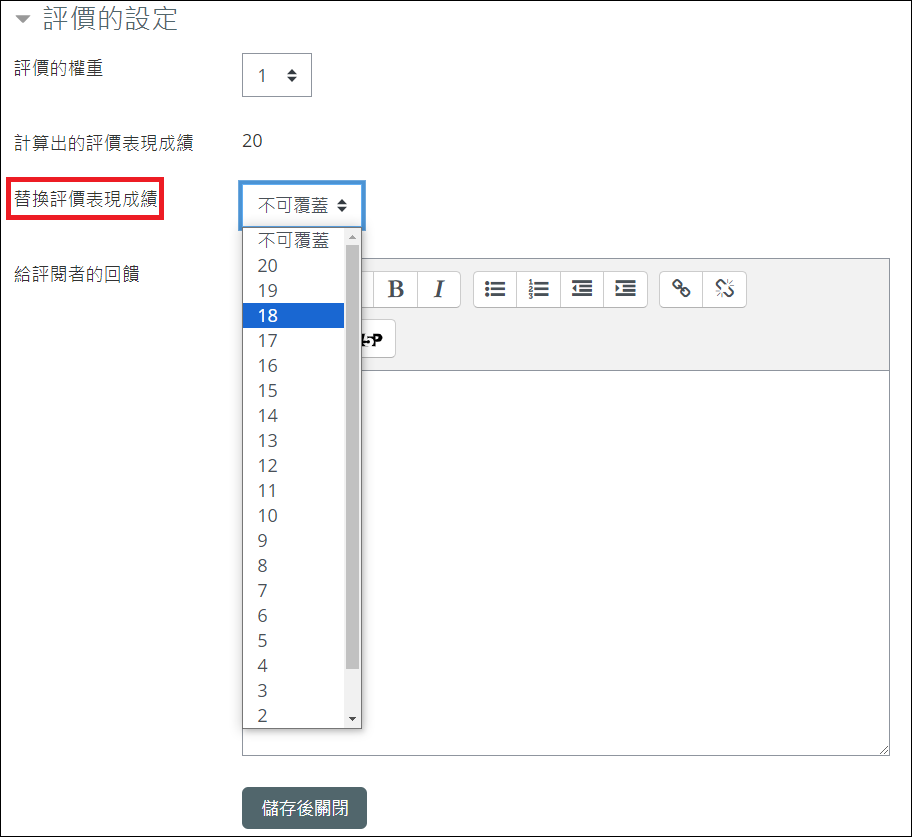Choose grade 2 from the list
This screenshot has width=912, height=837.
[x=293, y=715]
